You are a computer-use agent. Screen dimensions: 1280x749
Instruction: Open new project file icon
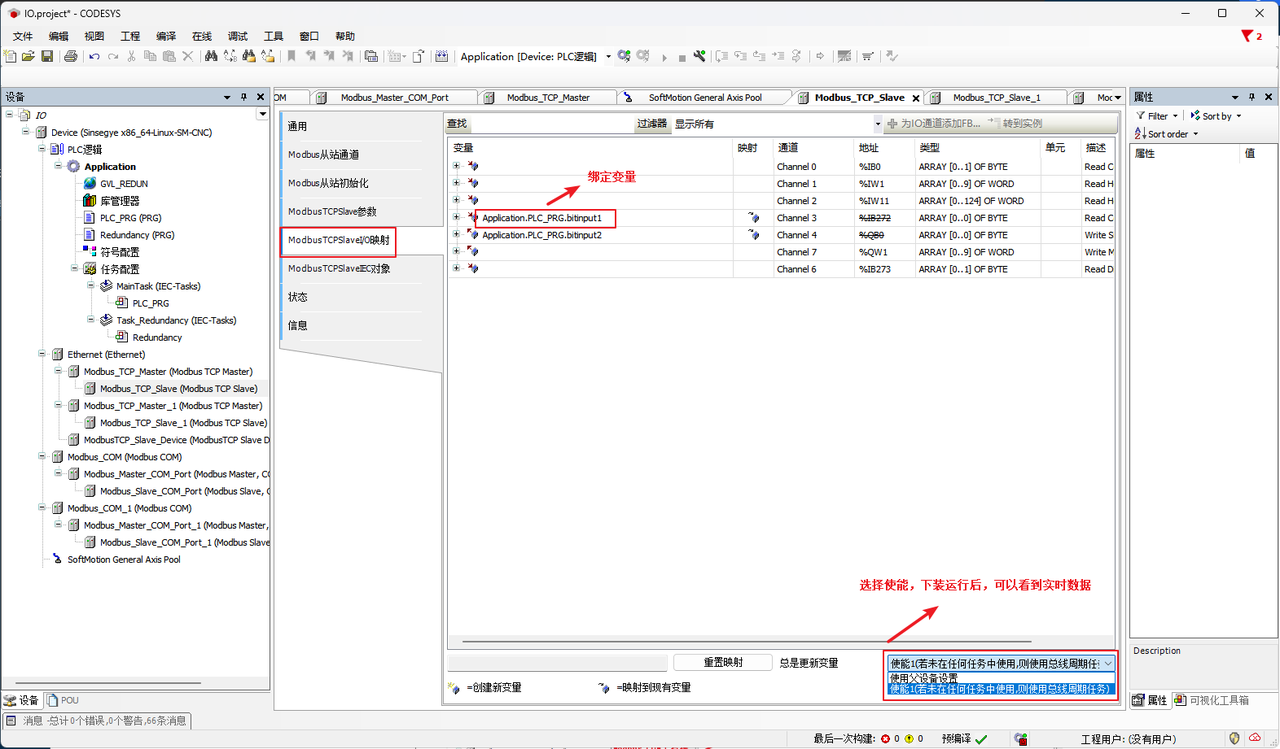pyautogui.click(x=10, y=57)
